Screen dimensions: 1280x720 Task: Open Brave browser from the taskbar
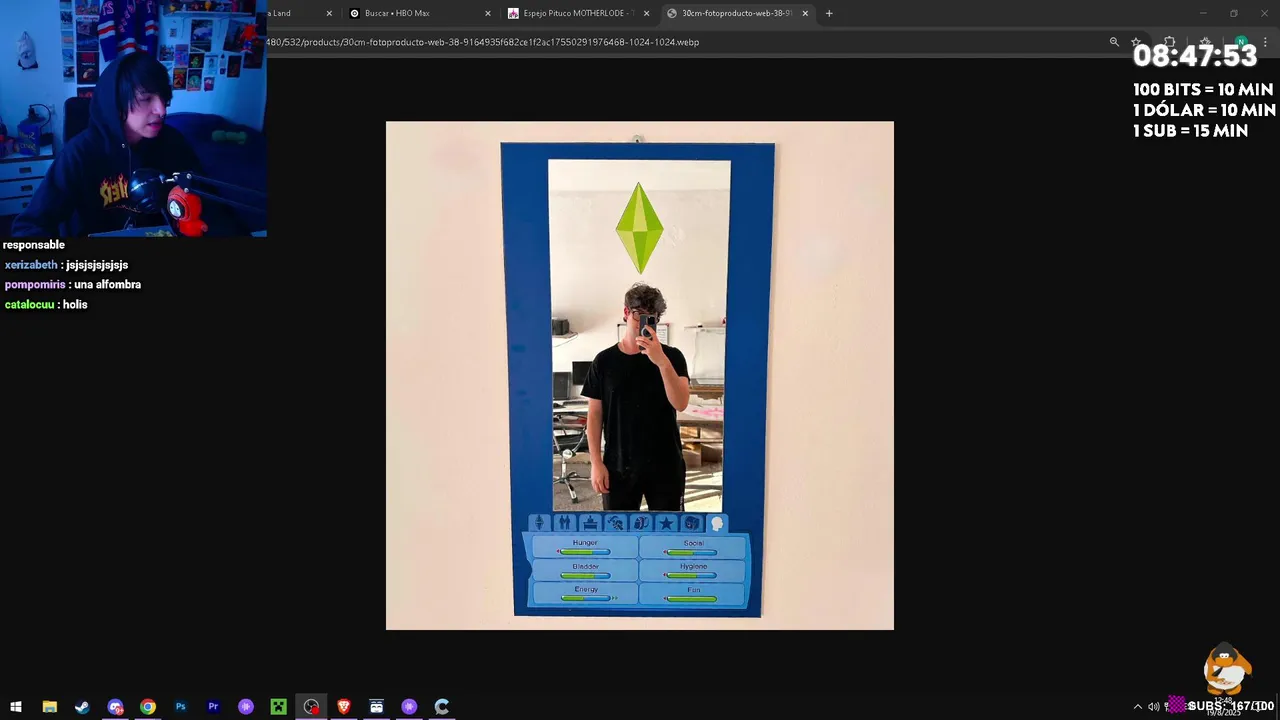[x=344, y=707]
